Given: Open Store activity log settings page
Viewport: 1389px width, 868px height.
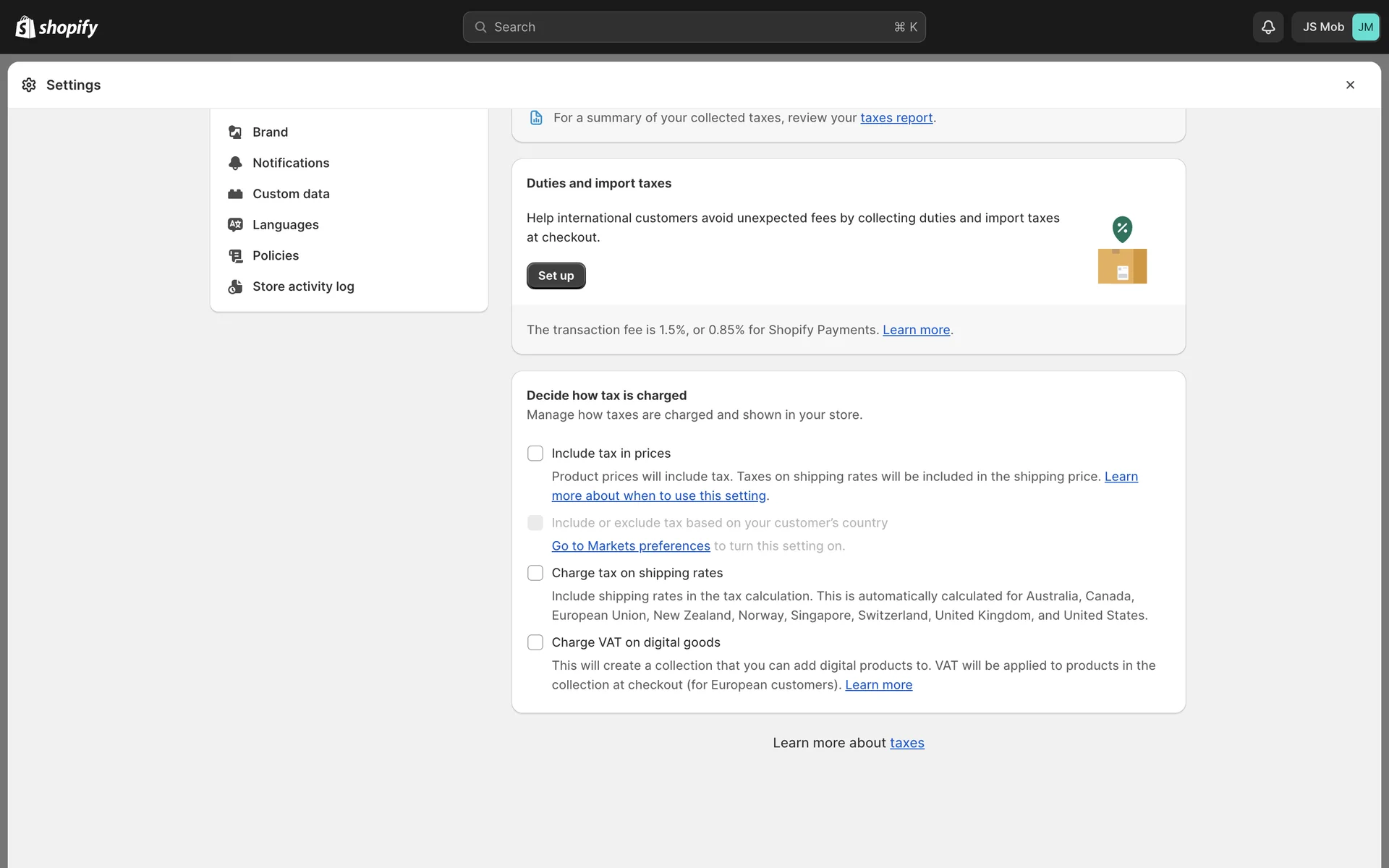Looking at the screenshot, I should tap(303, 286).
